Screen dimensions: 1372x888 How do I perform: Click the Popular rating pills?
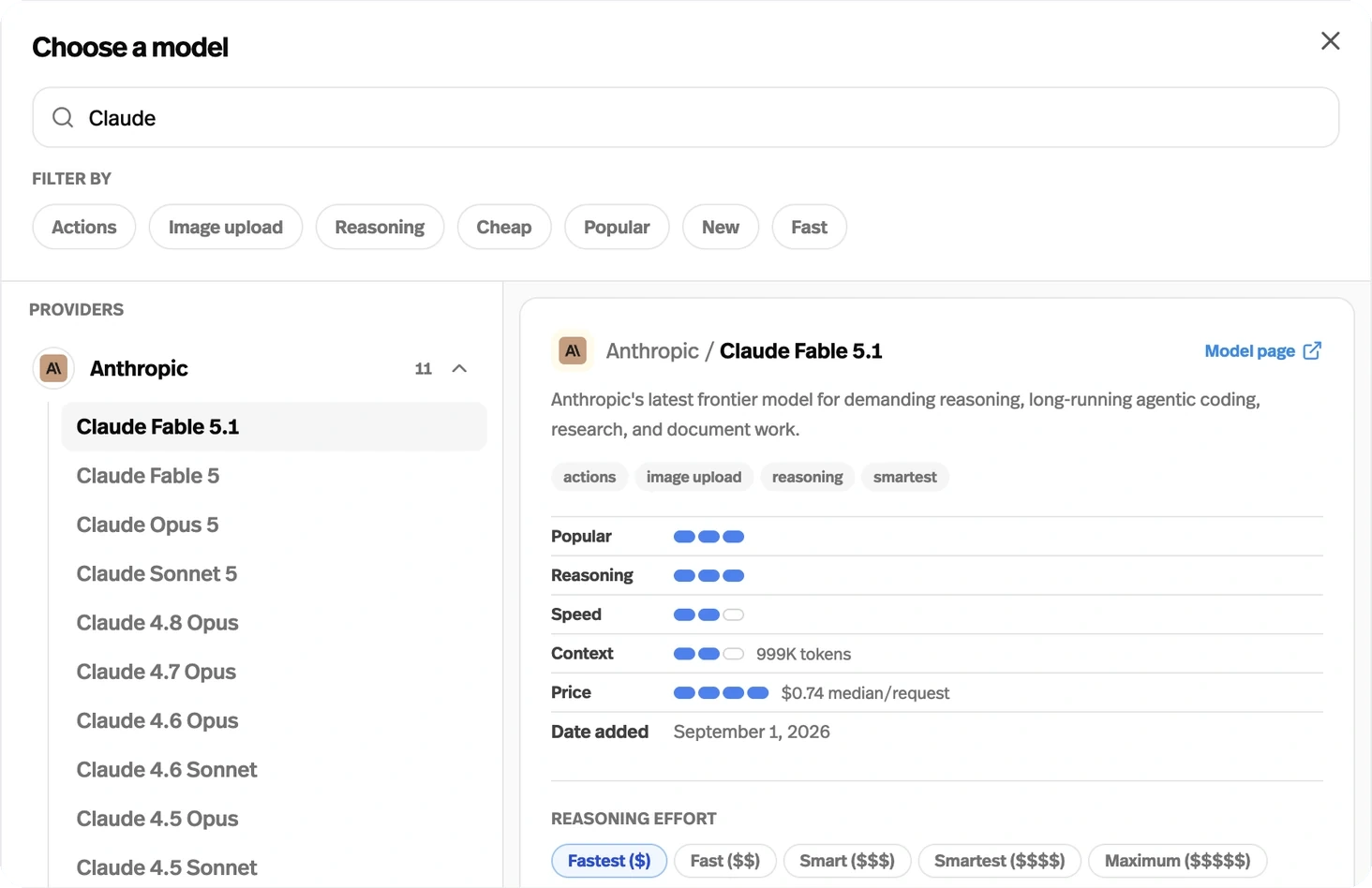point(709,537)
